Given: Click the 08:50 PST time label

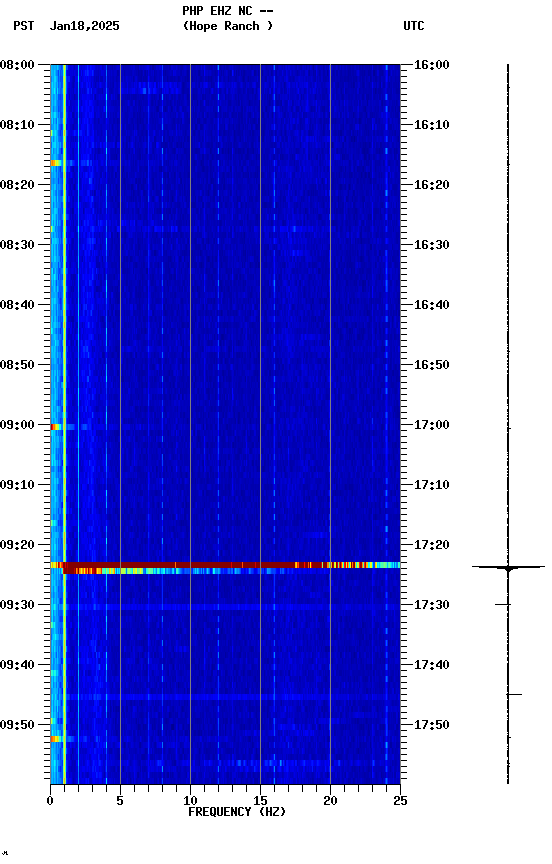Looking at the screenshot, I should (x=17, y=365).
